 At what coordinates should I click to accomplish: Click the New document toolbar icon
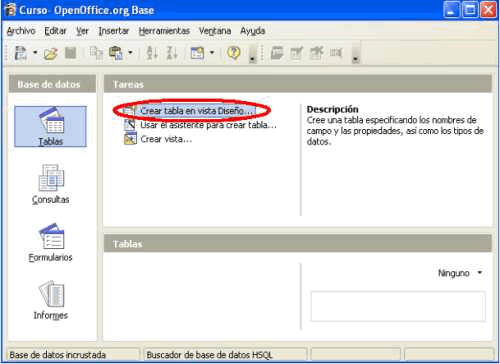[21, 53]
